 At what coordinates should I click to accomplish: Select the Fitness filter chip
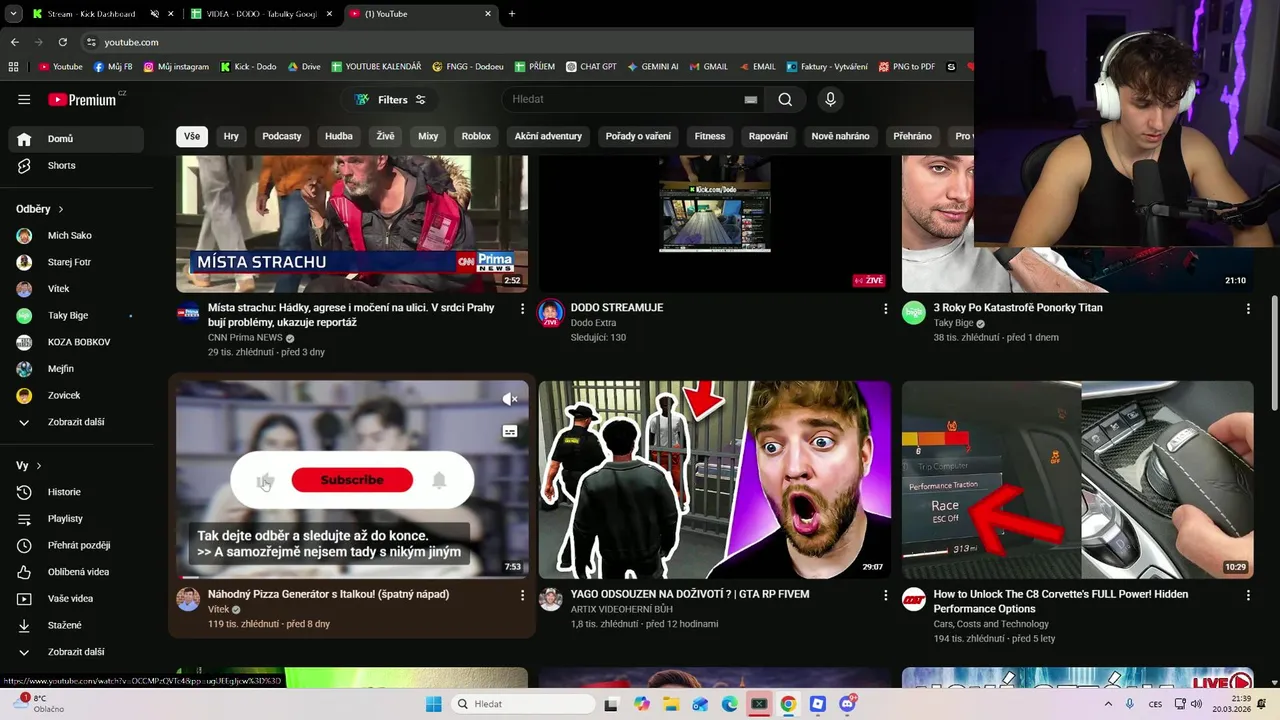tap(710, 136)
